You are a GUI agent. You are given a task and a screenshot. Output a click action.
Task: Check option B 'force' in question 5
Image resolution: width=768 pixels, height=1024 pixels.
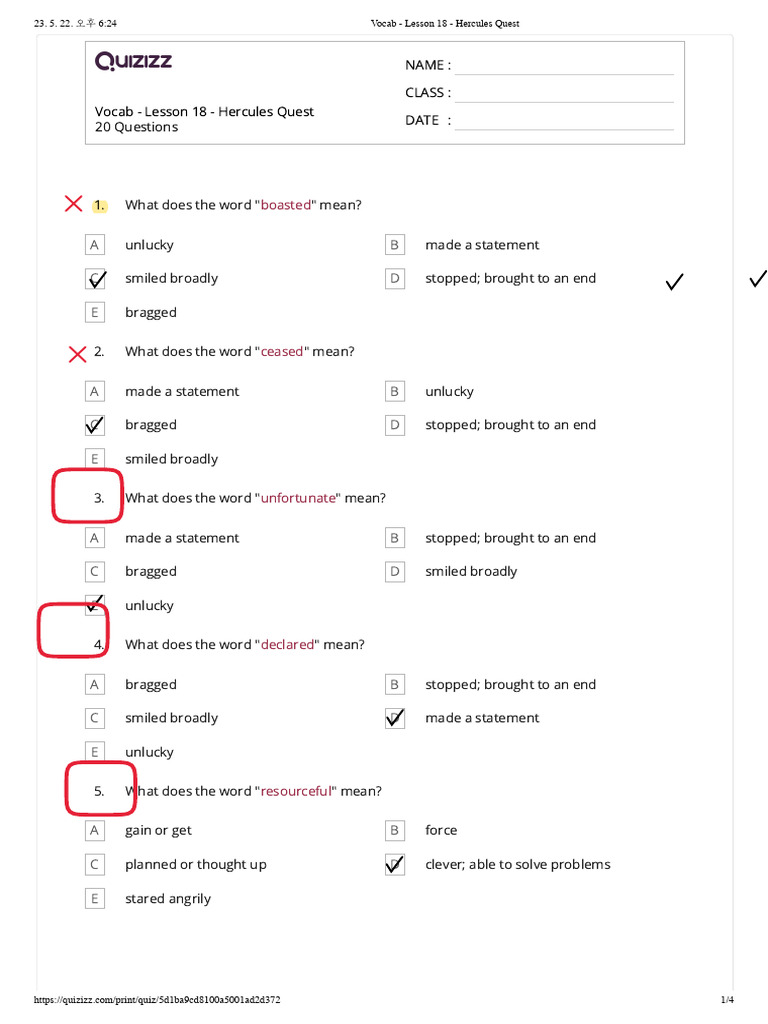[394, 831]
